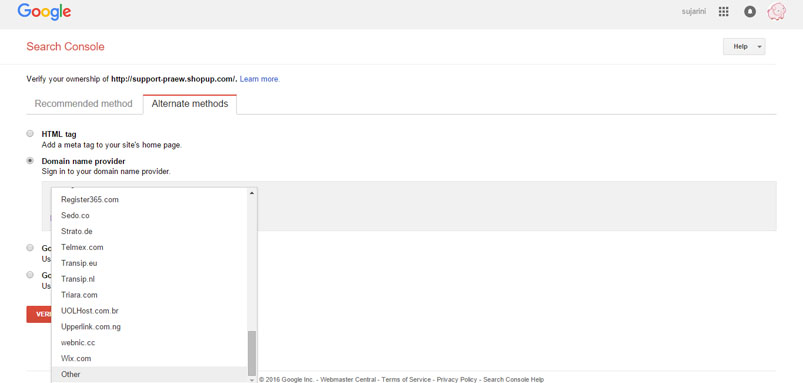Image resolution: width=803 pixels, height=383 pixels.
Task: Open Terms of Service footer link
Action: coord(407,379)
